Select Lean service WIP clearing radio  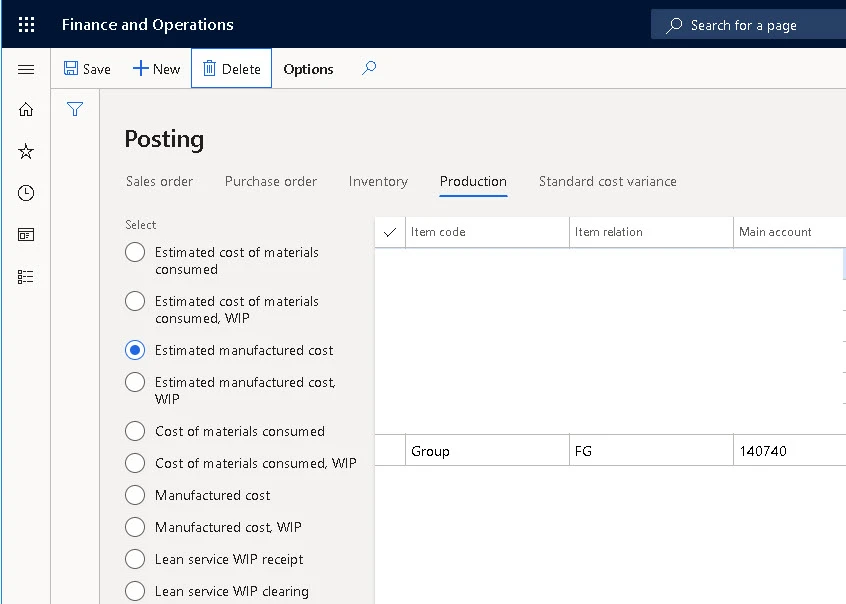[x=135, y=591]
